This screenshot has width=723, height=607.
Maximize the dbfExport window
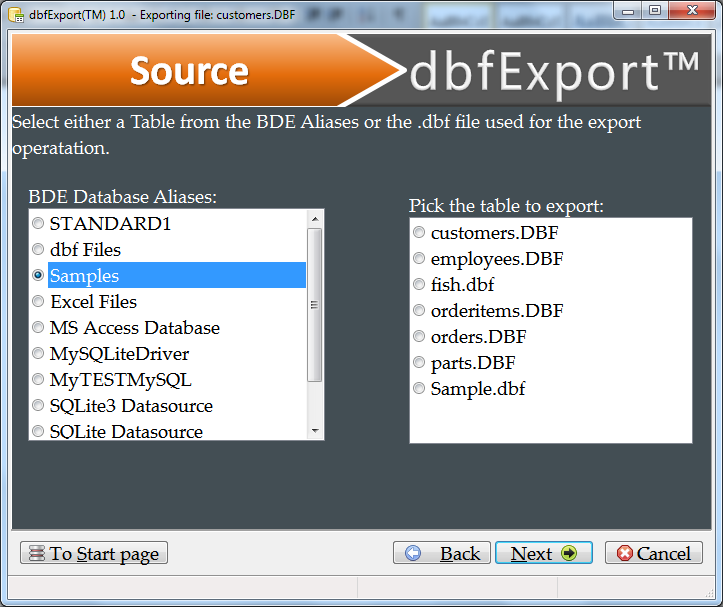[x=655, y=11]
